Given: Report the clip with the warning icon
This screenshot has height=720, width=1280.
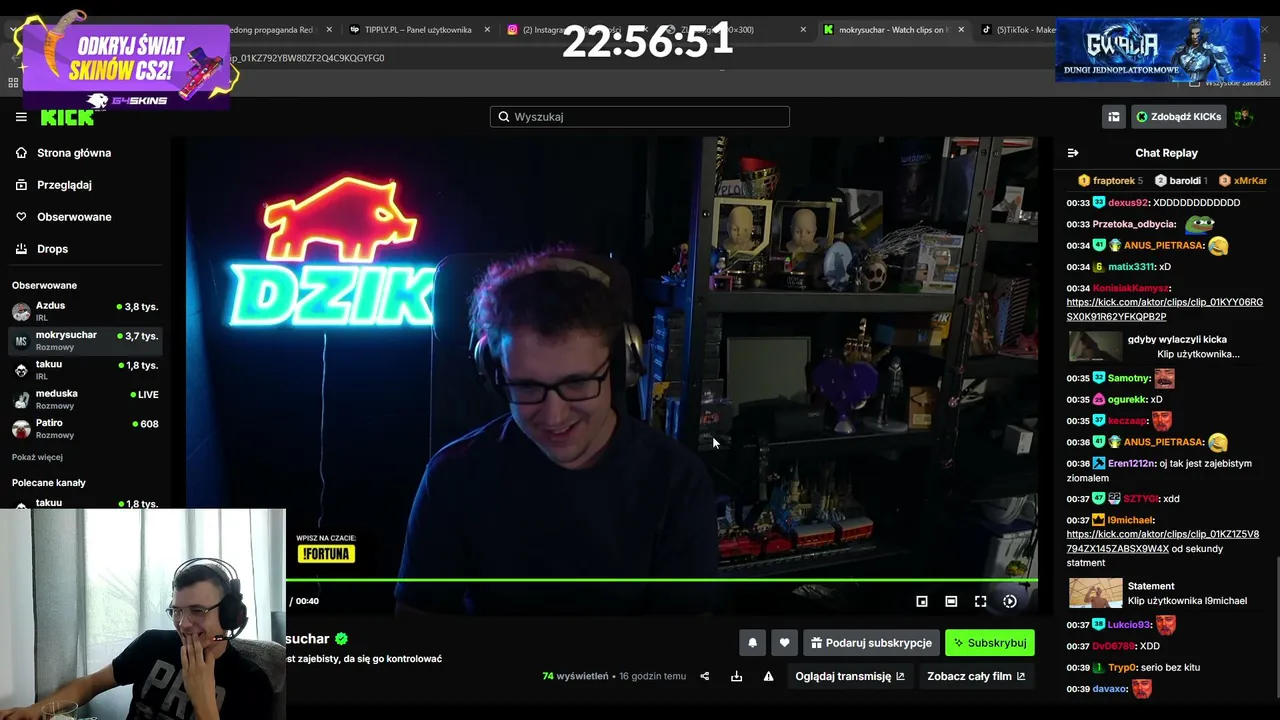Looking at the screenshot, I should click(768, 676).
